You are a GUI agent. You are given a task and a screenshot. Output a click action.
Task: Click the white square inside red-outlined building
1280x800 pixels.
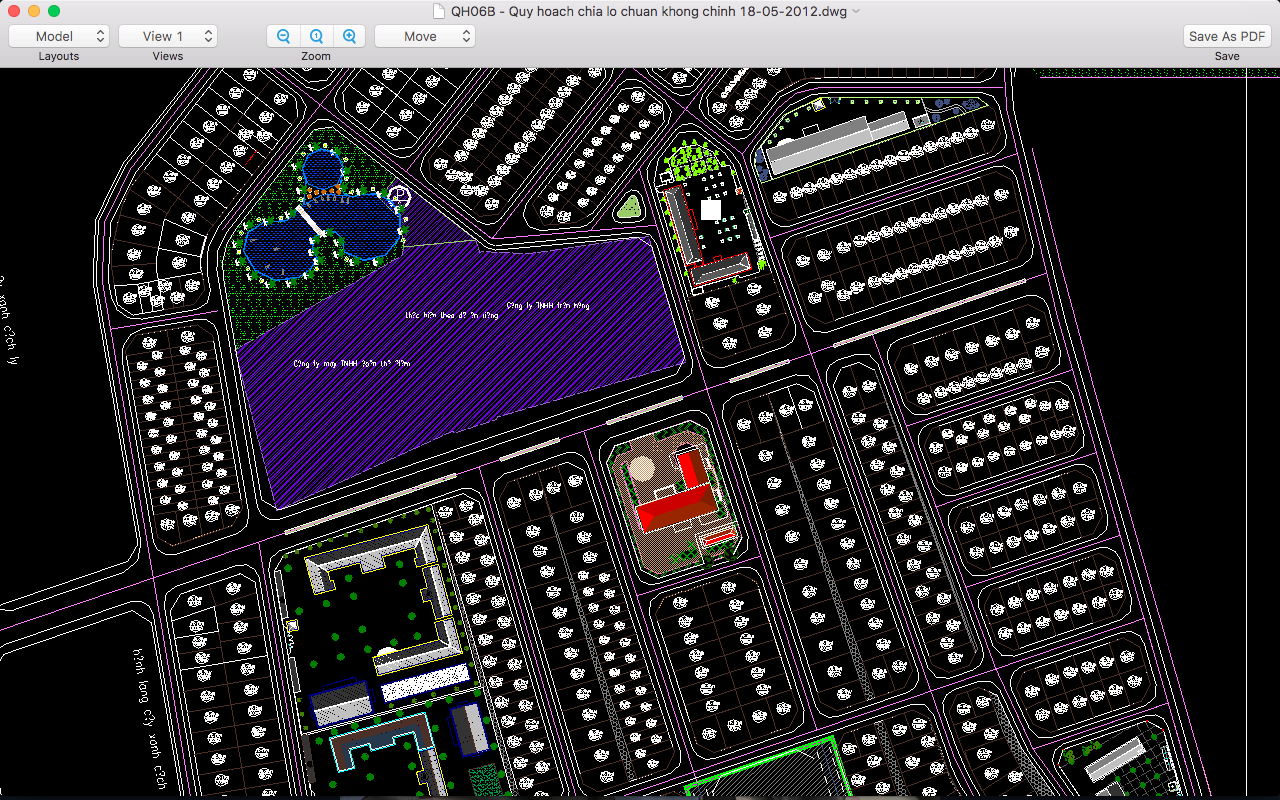(x=710, y=210)
